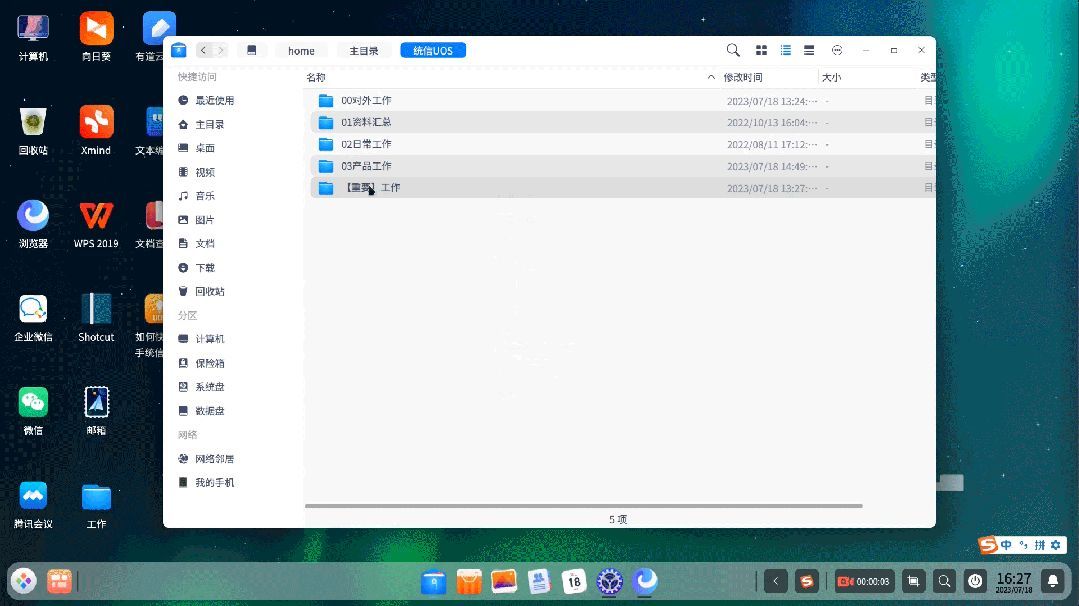Open the screen recording timer in taskbar
The width and height of the screenshot is (1079, 606).
tap(864, 582)
